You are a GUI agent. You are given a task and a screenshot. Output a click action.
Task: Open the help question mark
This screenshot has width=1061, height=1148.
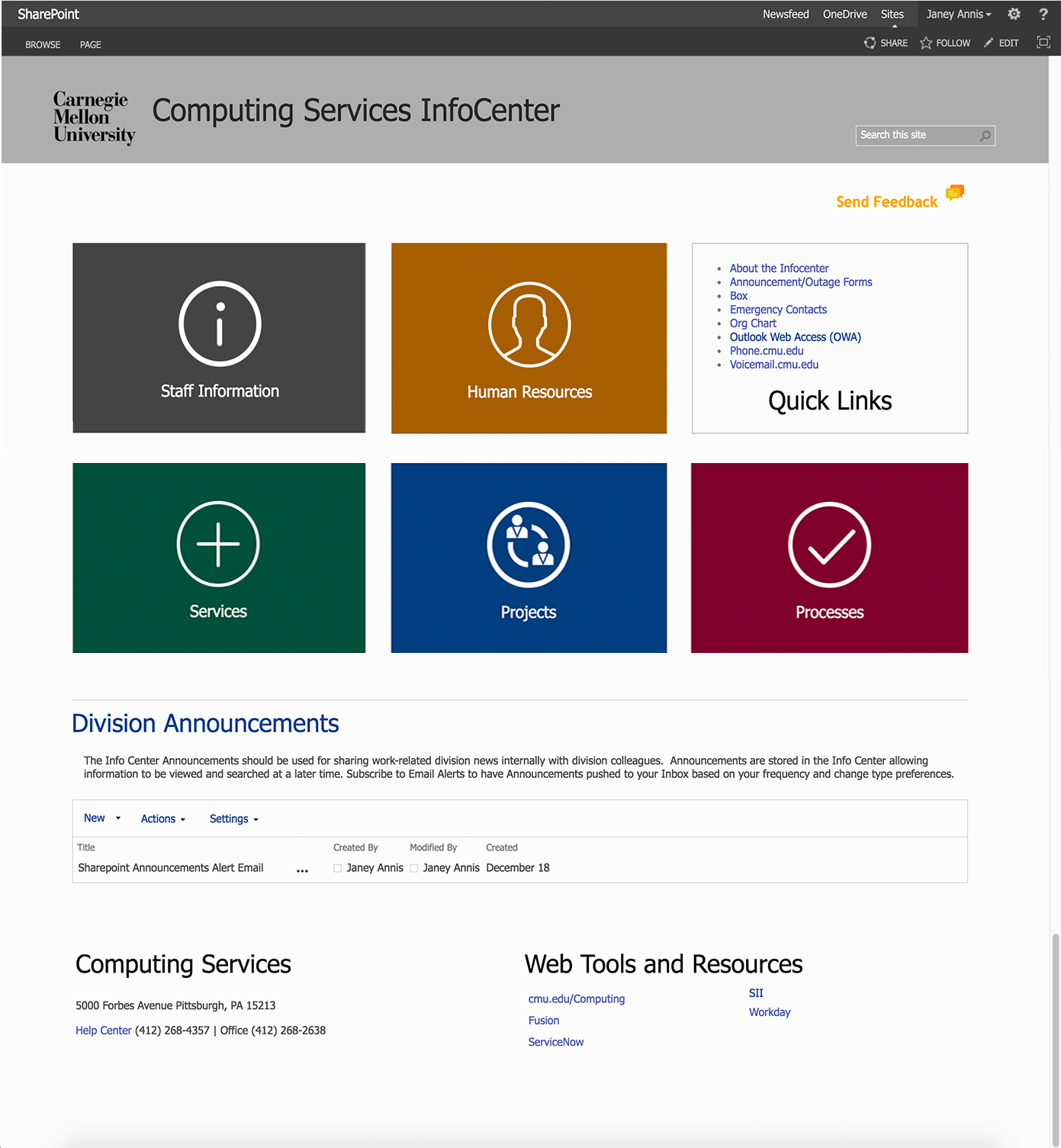(1043, 14)
